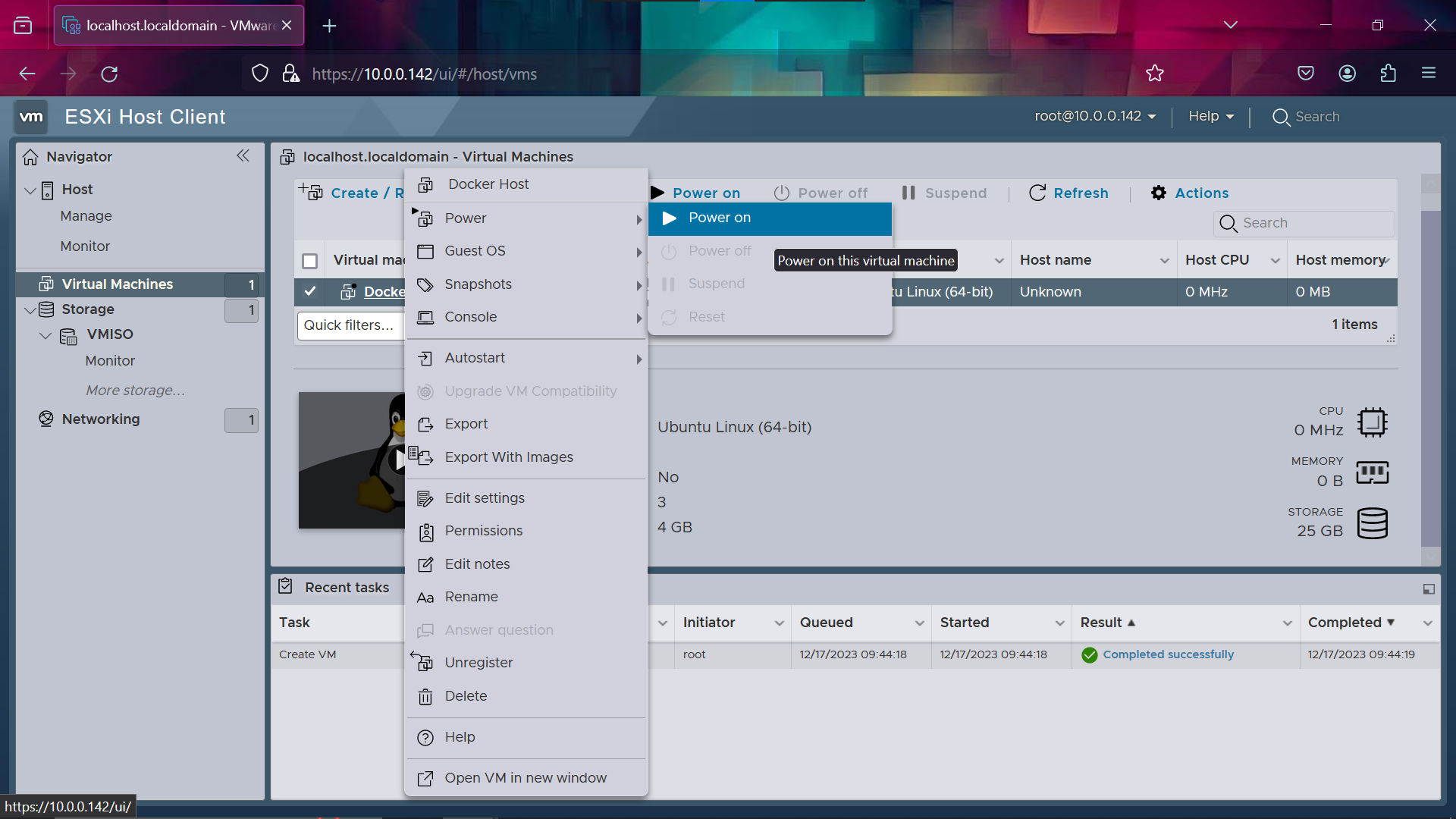Minimize the Recent tasks panel
1456x819 pixels.
pos(1429,589)
